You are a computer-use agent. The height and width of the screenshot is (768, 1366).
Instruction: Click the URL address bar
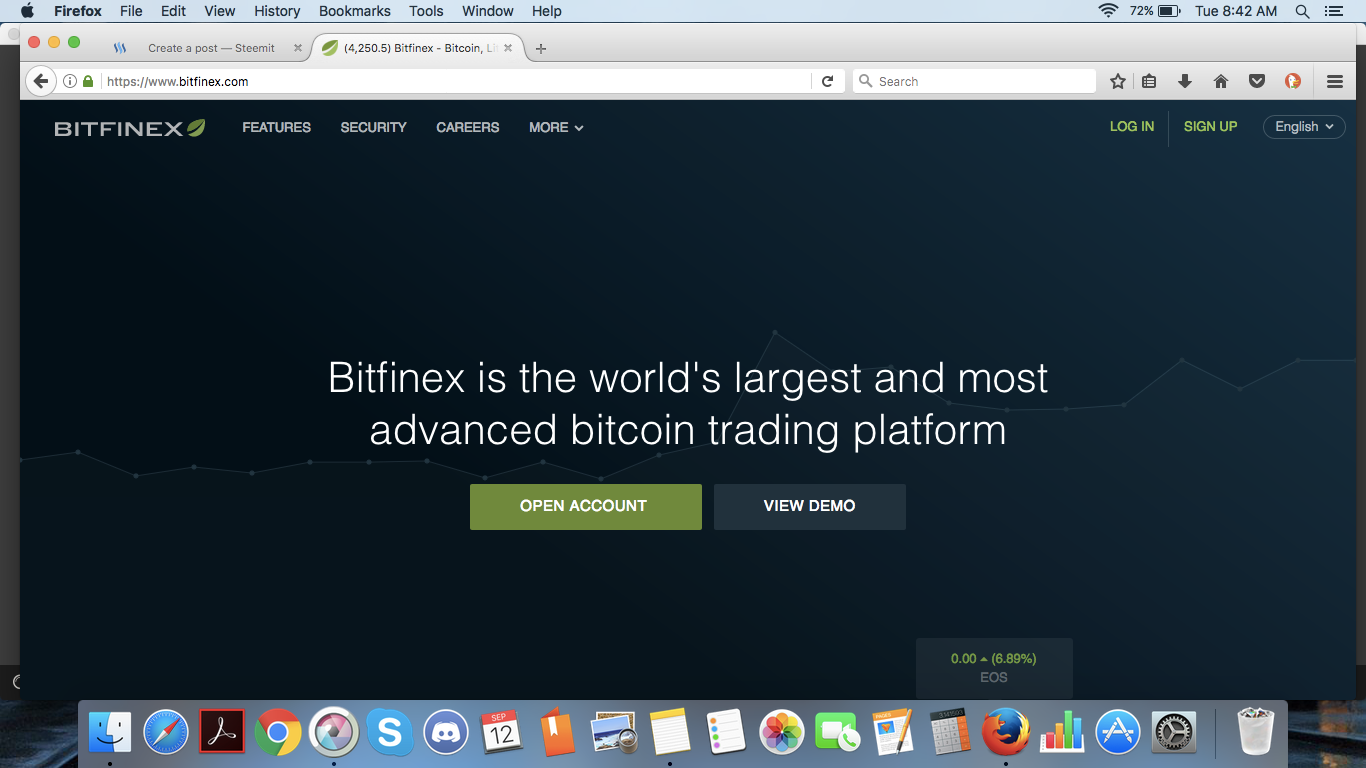(455, 81)
